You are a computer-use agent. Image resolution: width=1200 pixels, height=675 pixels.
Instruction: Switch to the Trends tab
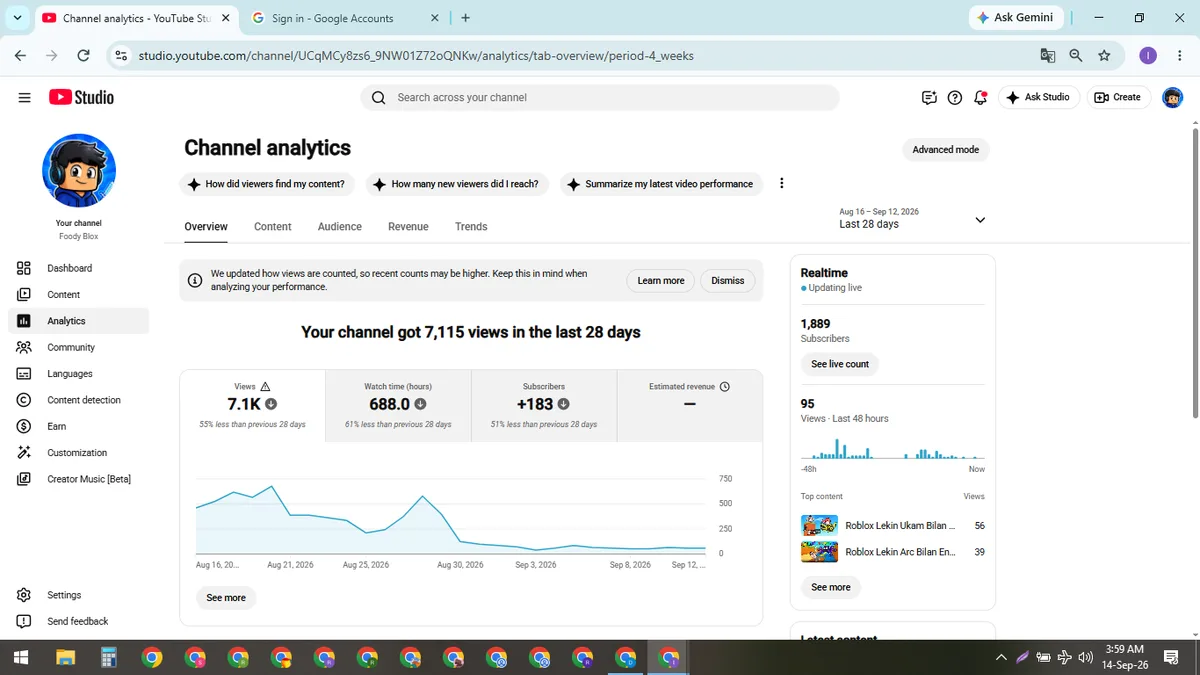click(x=471, y=227)
